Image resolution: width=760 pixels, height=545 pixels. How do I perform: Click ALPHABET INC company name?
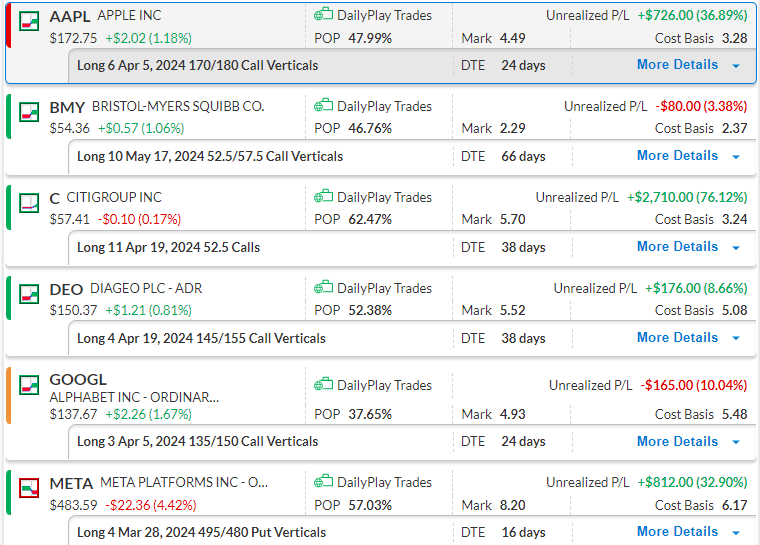click(x=134, y=397)
